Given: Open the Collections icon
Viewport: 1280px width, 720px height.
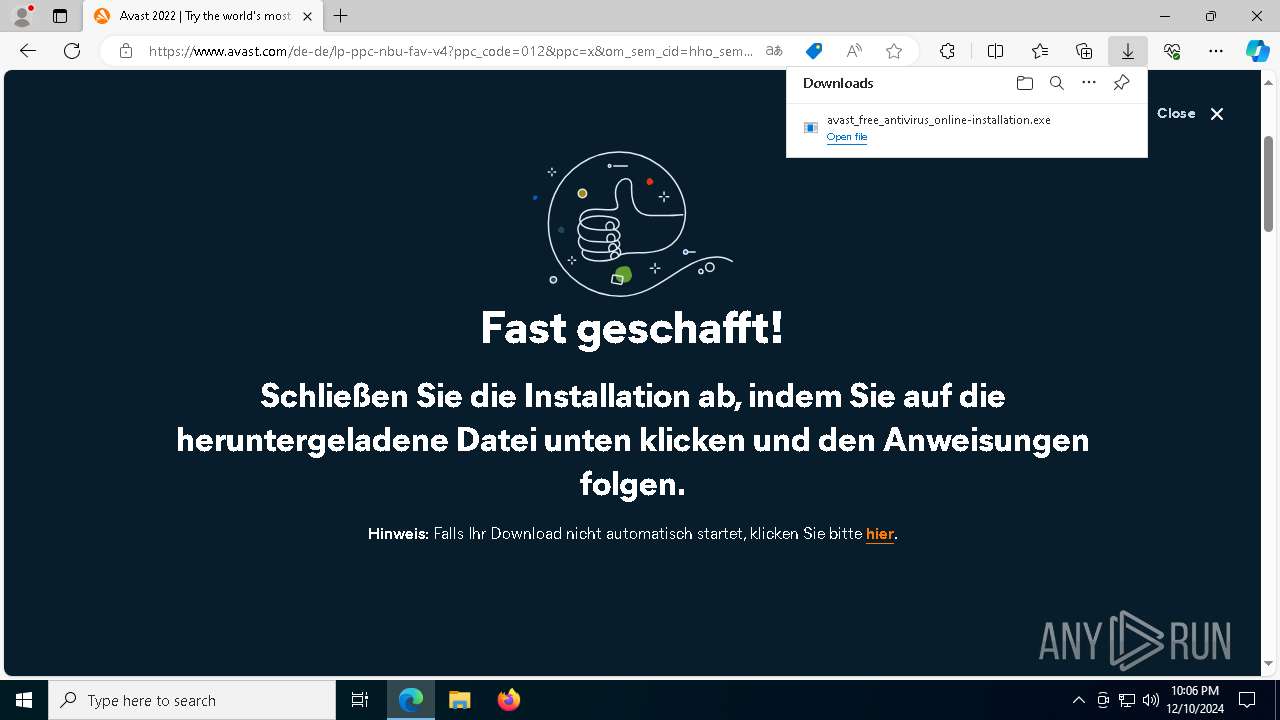Looking at the screenshot, I should (1084, 51).
